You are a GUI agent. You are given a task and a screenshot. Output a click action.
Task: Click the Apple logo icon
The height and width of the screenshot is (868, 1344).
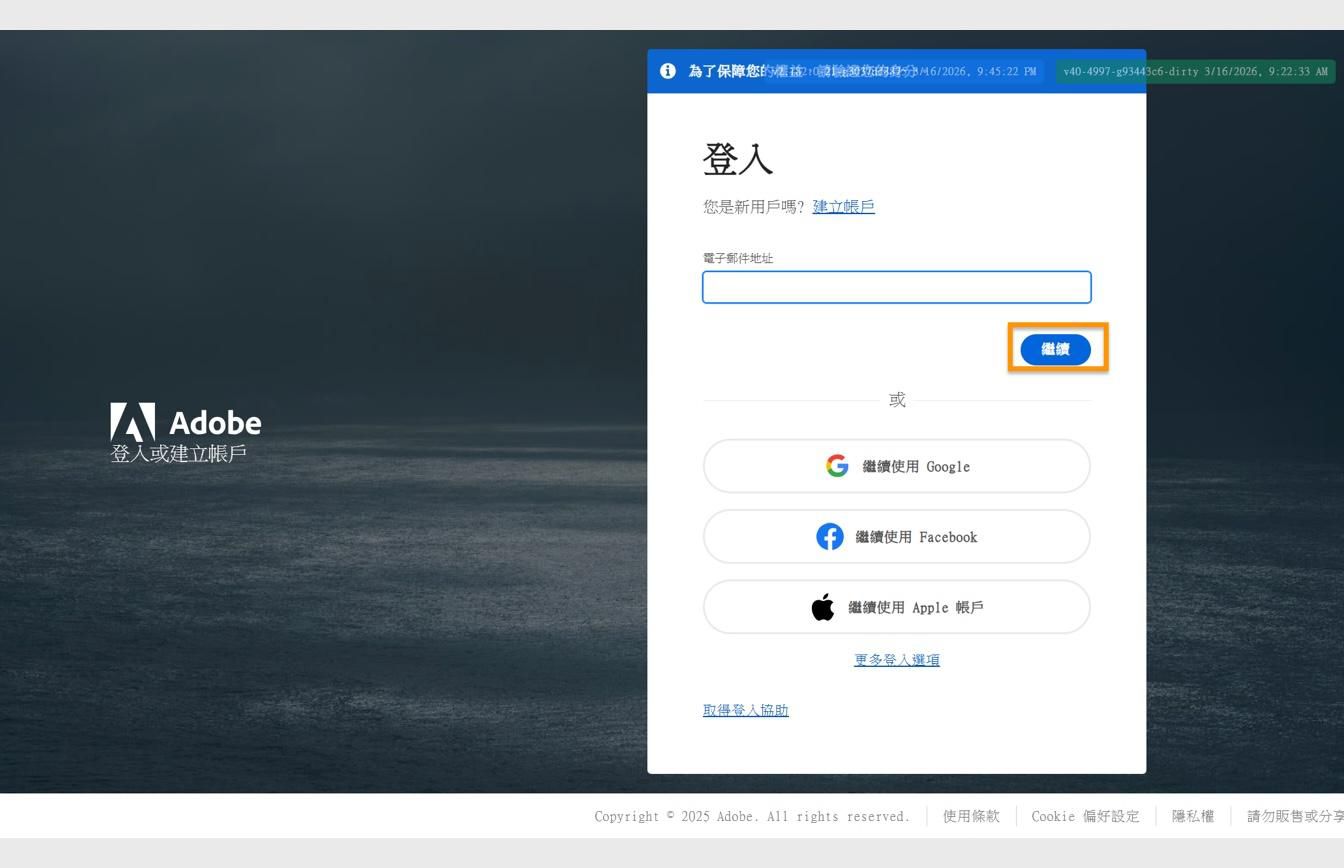[823, 605]
